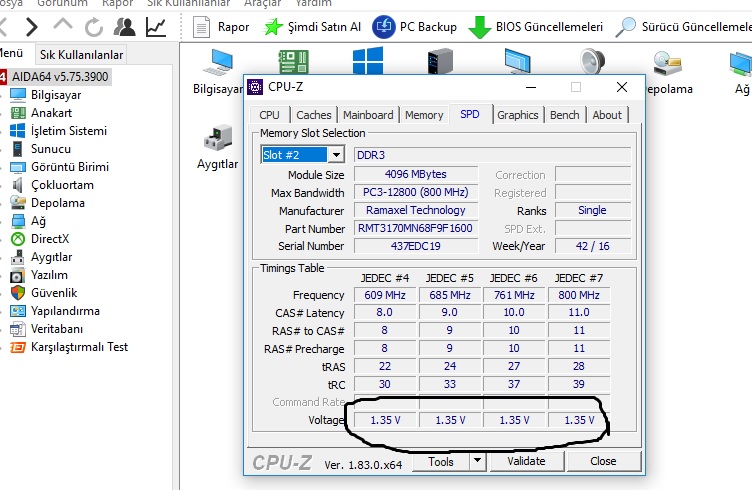Go forward with the AIDA64 right arrow

32,27
